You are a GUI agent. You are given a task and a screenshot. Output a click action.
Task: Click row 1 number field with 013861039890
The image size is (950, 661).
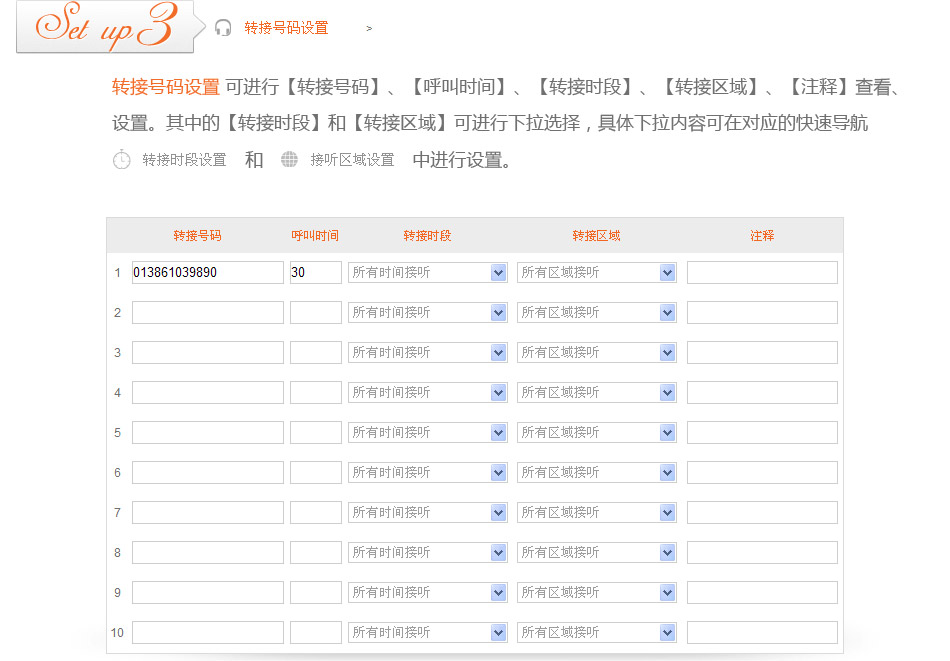pos(207,272)
